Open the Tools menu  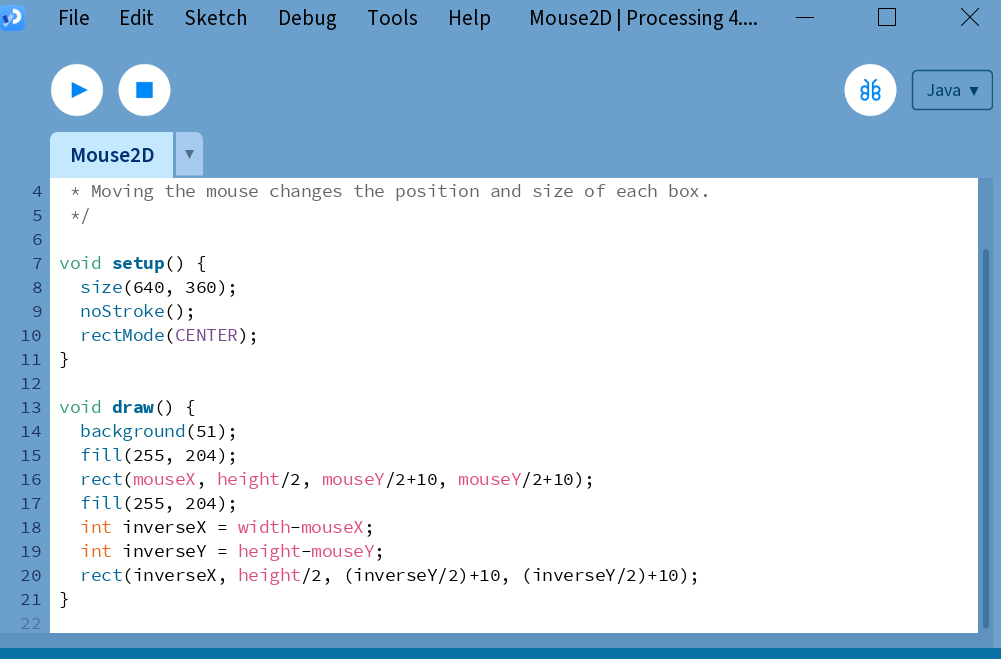(392, 18)
